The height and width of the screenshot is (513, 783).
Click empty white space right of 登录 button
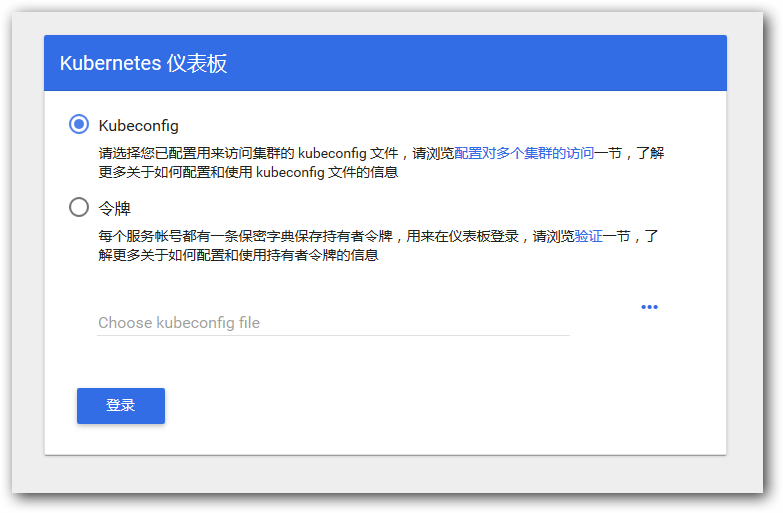(x=400, y=406)
